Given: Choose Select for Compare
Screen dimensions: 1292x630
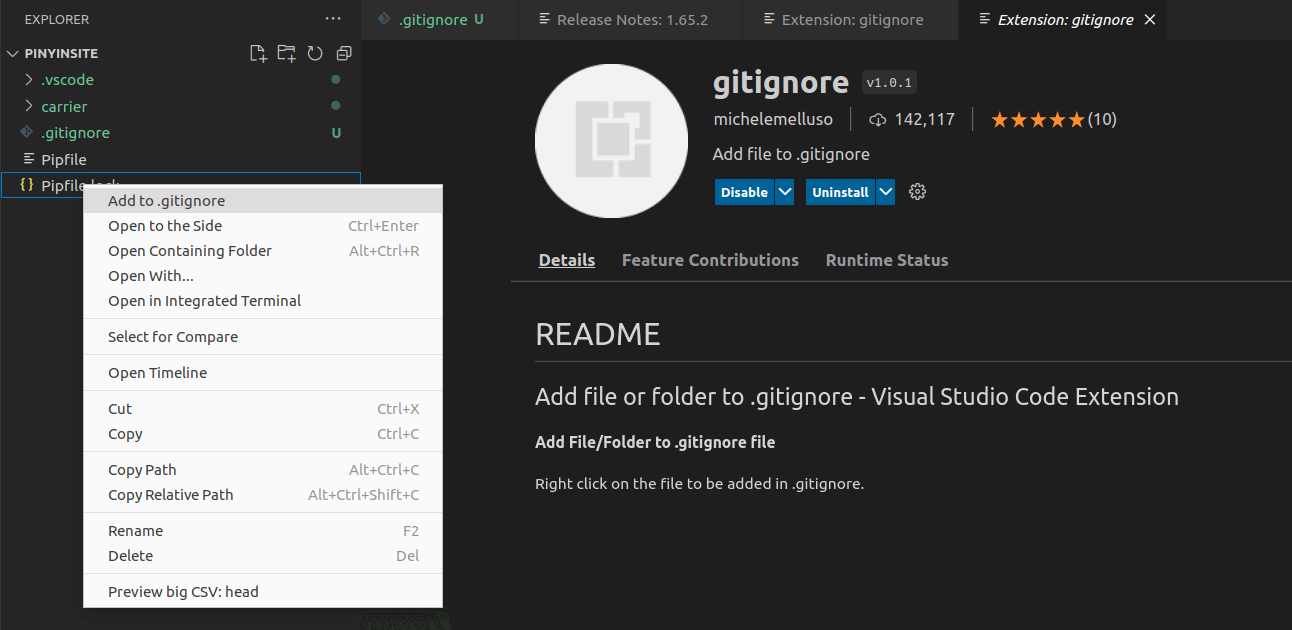Looking at the screenshot, I should point(263,337).
